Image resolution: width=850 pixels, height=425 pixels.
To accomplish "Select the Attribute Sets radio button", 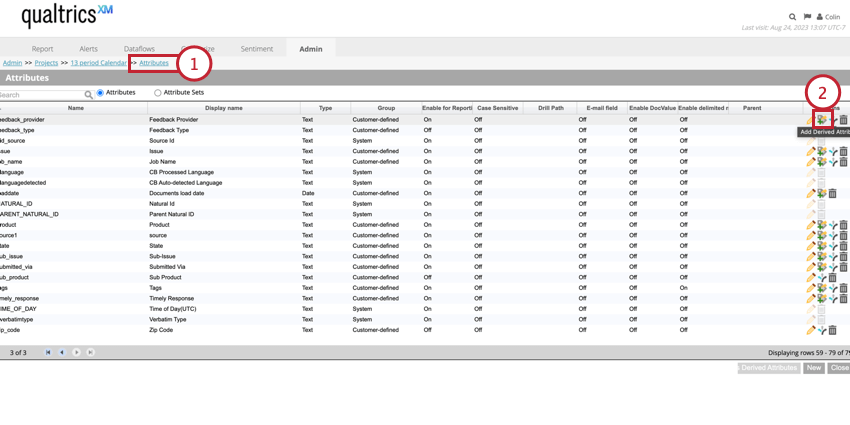I will click(158, 93).
